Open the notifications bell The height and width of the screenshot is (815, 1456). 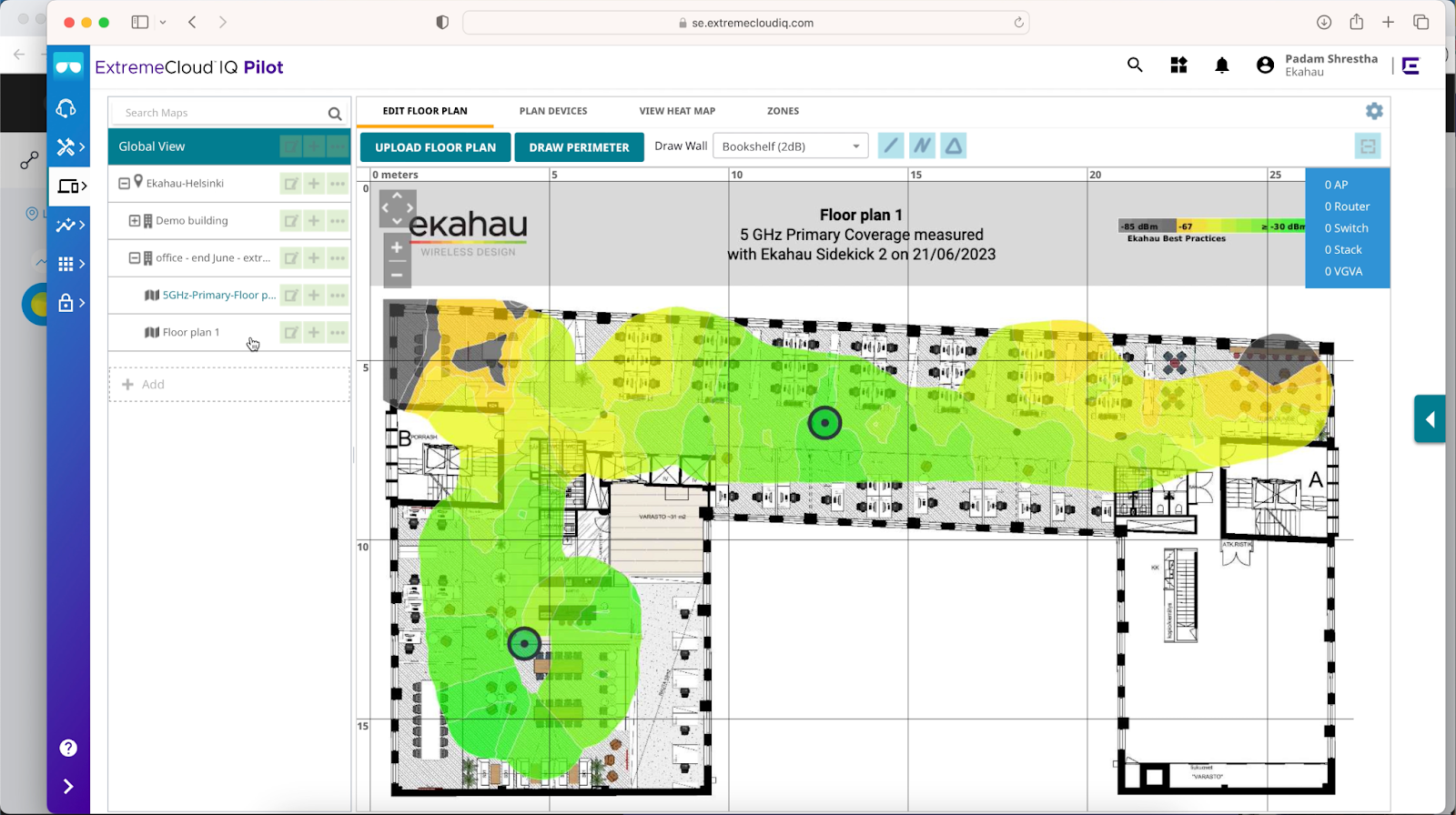coord(1222,65)
